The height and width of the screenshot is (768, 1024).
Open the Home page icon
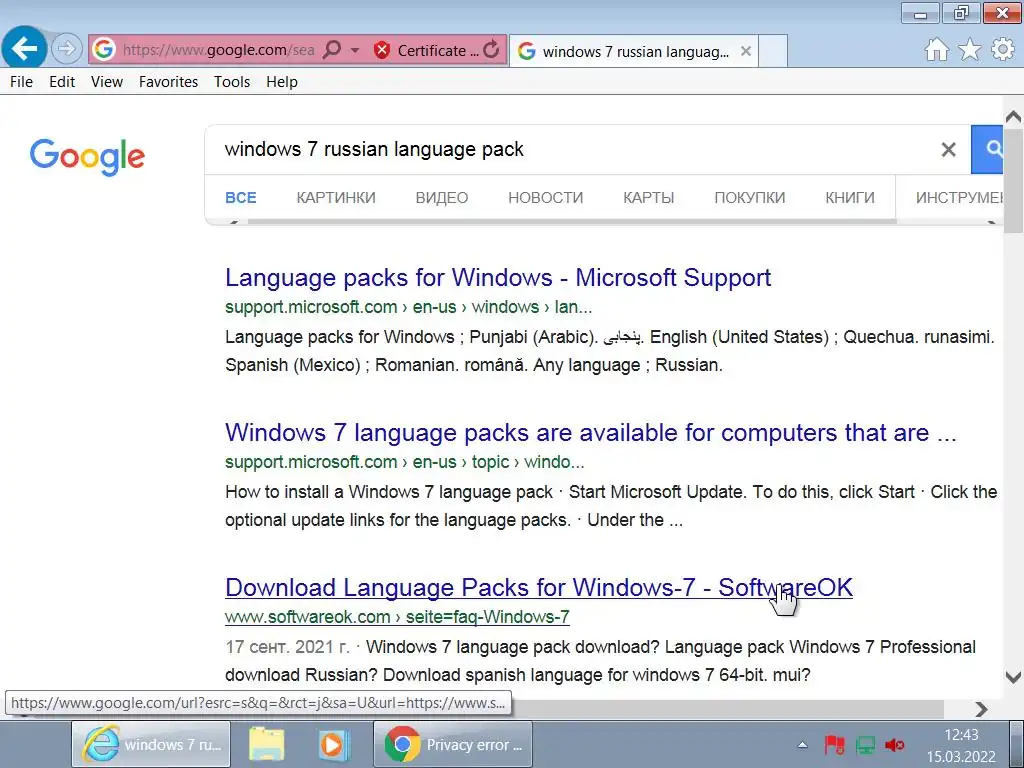936,50
